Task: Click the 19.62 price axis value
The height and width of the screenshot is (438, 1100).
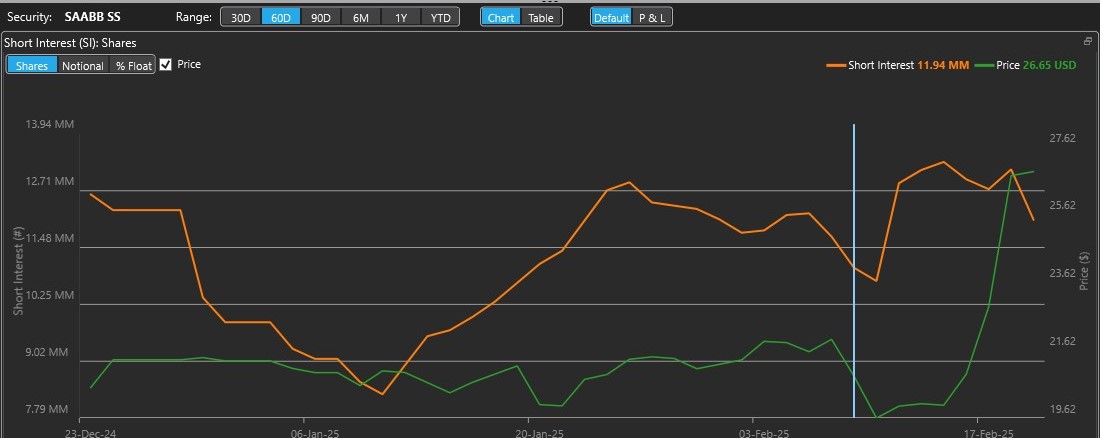Action: 1062,409
